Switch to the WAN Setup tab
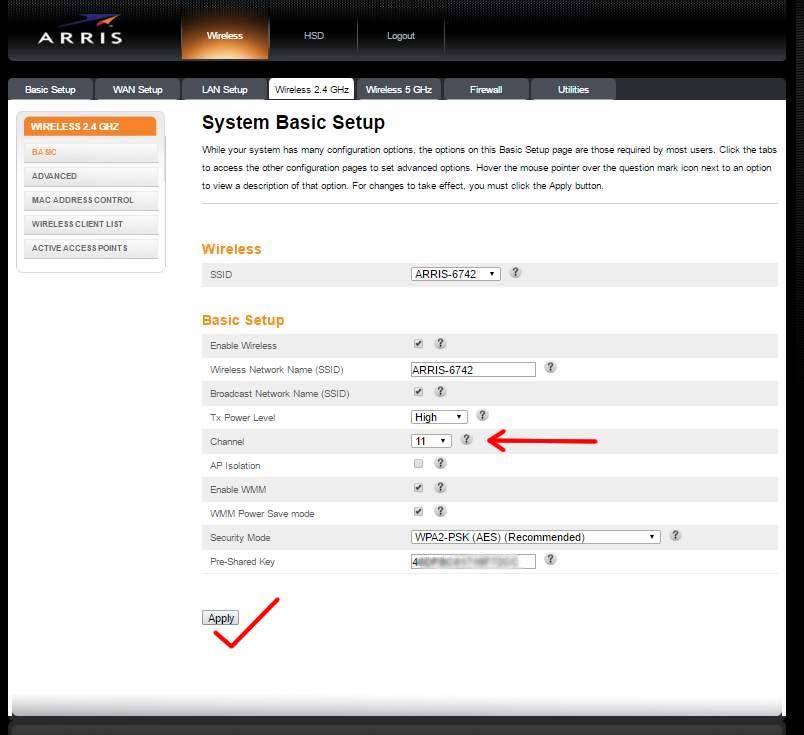The image size is (804, 735). pyautogui.click(x=137, y=89)
